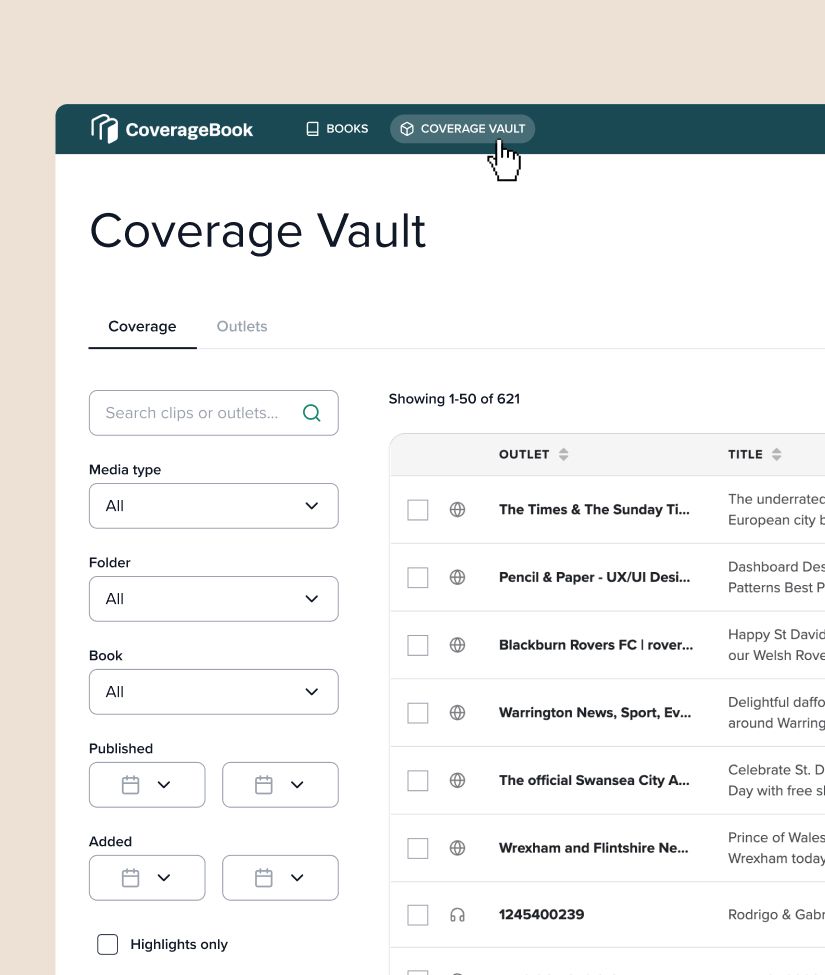The height and width of the screenshot is (975, 825).
Task: Switch to the Outlets tab
Action: [x=242, y=326]
